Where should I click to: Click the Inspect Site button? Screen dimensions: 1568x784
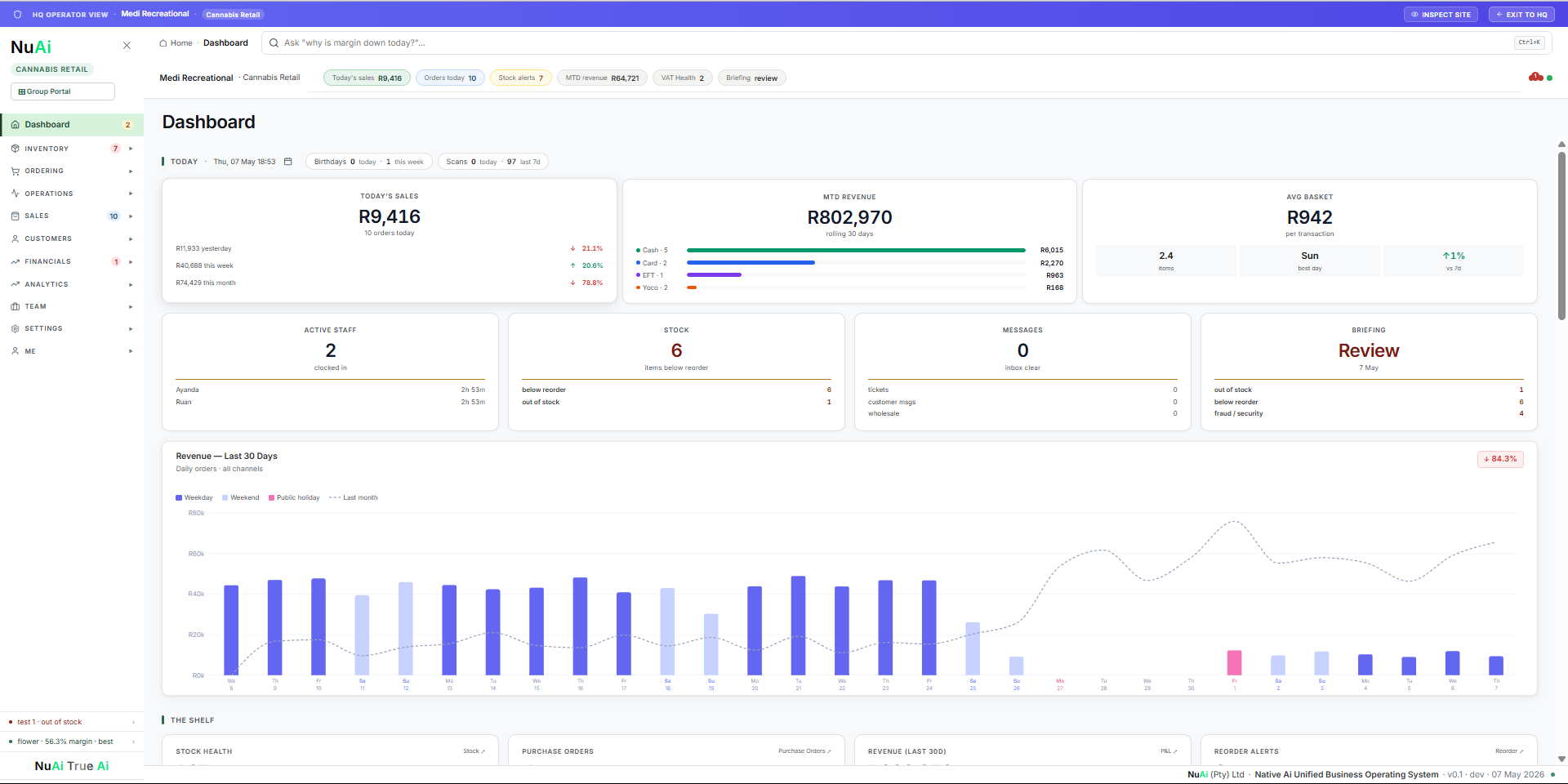click(x=1441, y=15)
